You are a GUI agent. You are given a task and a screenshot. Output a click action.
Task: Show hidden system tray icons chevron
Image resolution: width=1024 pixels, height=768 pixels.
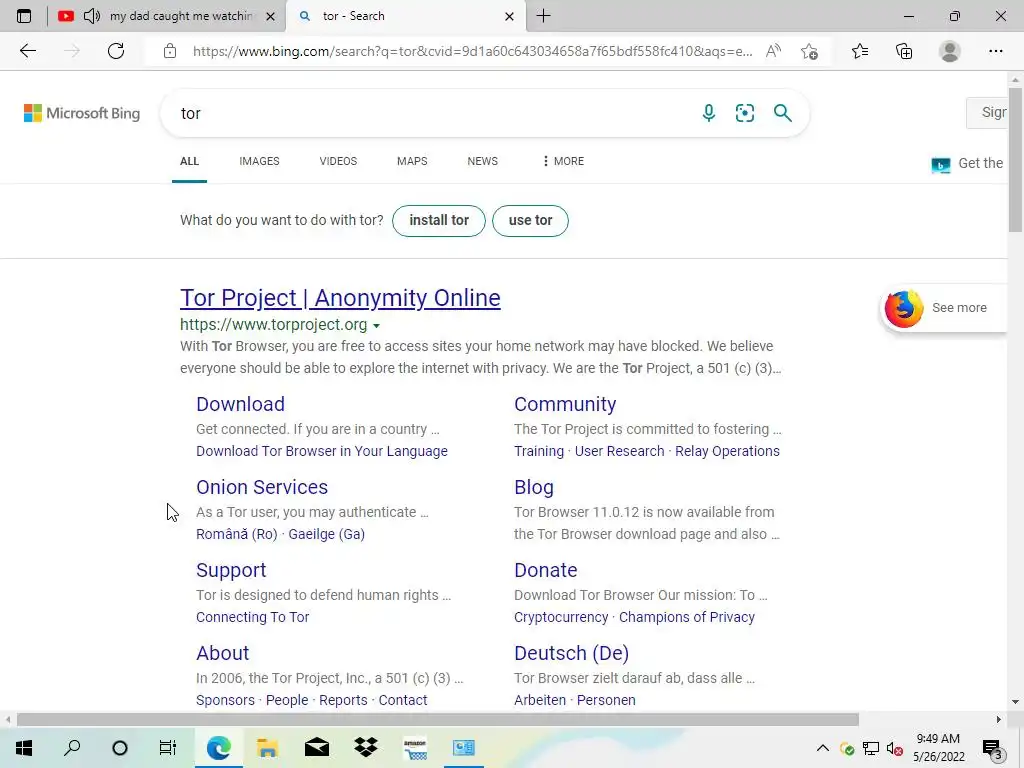click(x=823, y=748)
